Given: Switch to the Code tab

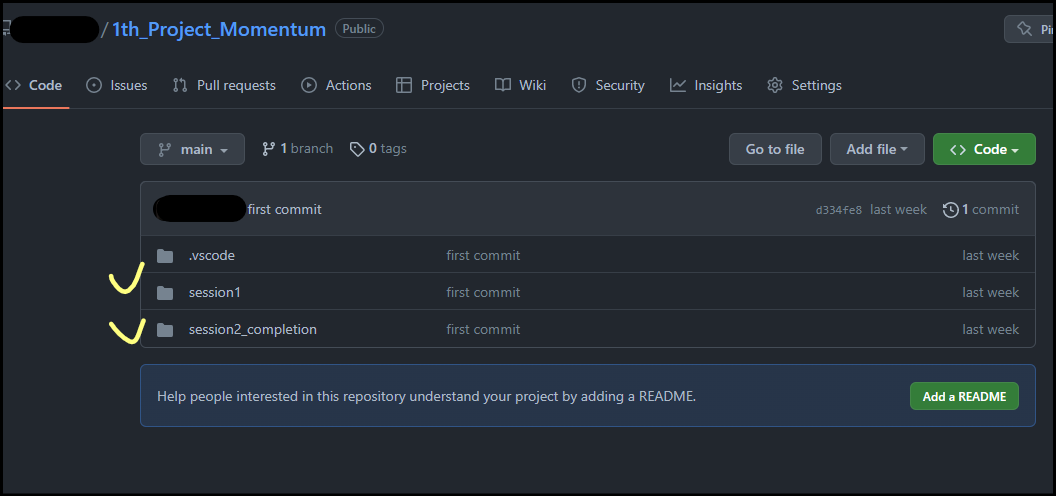Looking at the screenshot, I should pos(34,86).
